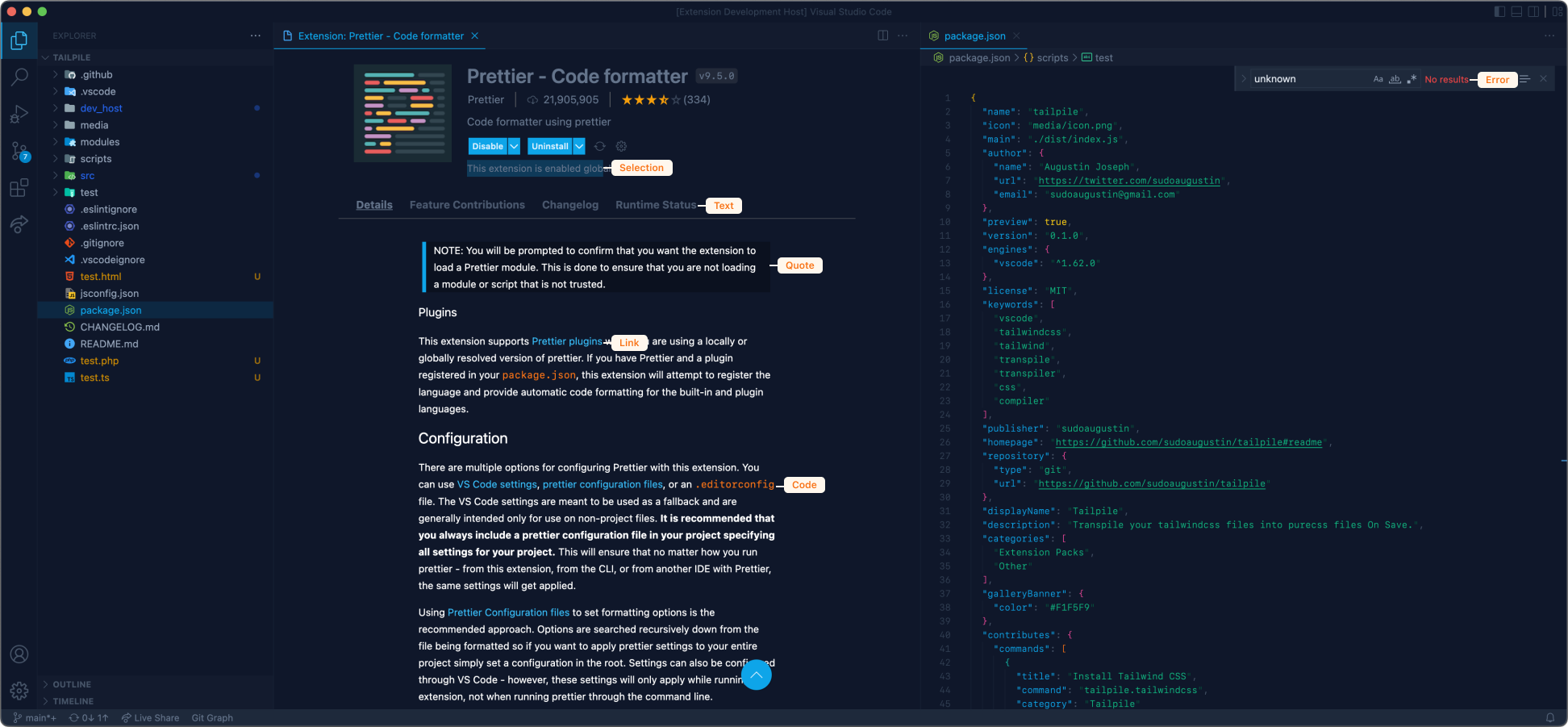Click the Prettier publisher name
The height and width of the screenshot is (727, 1568).
(x=486, y=100)
